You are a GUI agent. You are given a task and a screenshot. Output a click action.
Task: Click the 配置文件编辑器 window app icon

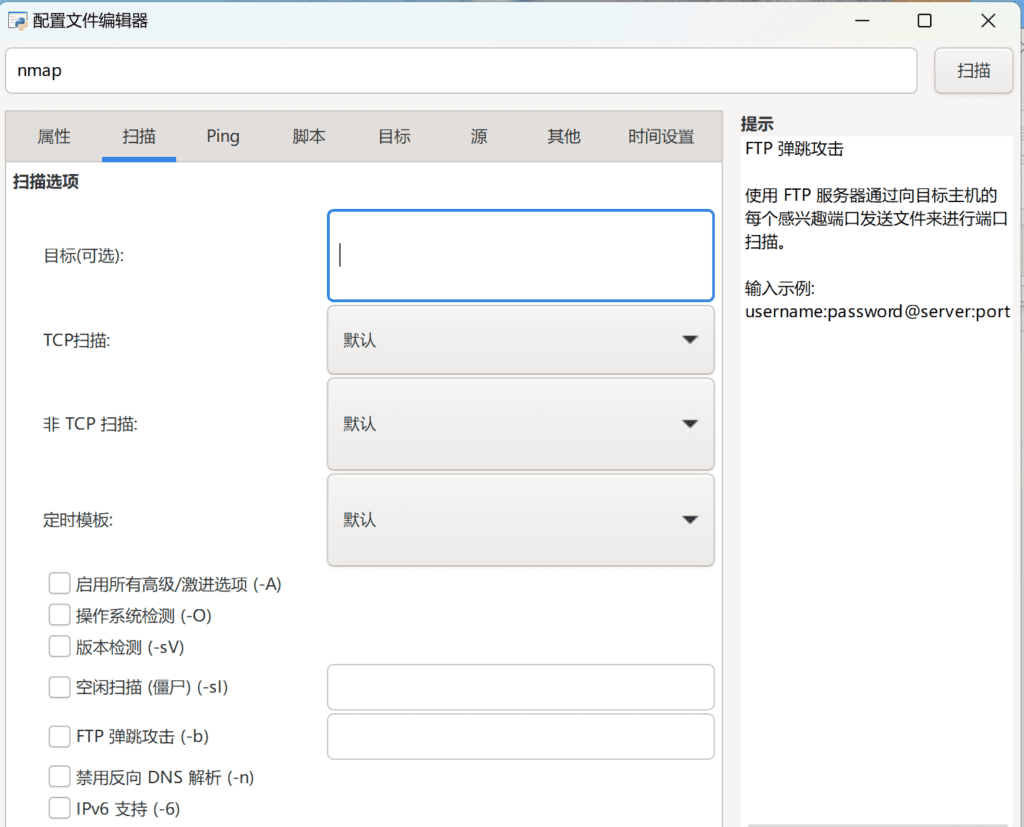coord(17,21)
